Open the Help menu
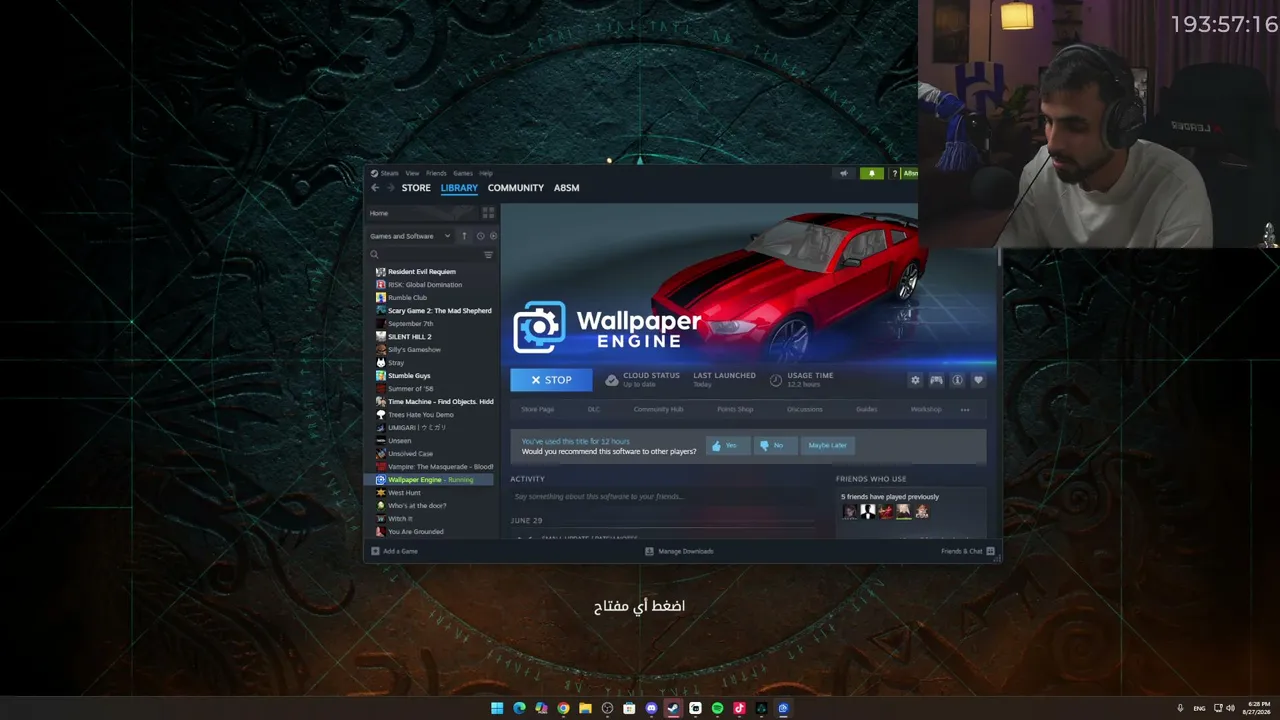 pyautogui.click(x=486, y=173)
